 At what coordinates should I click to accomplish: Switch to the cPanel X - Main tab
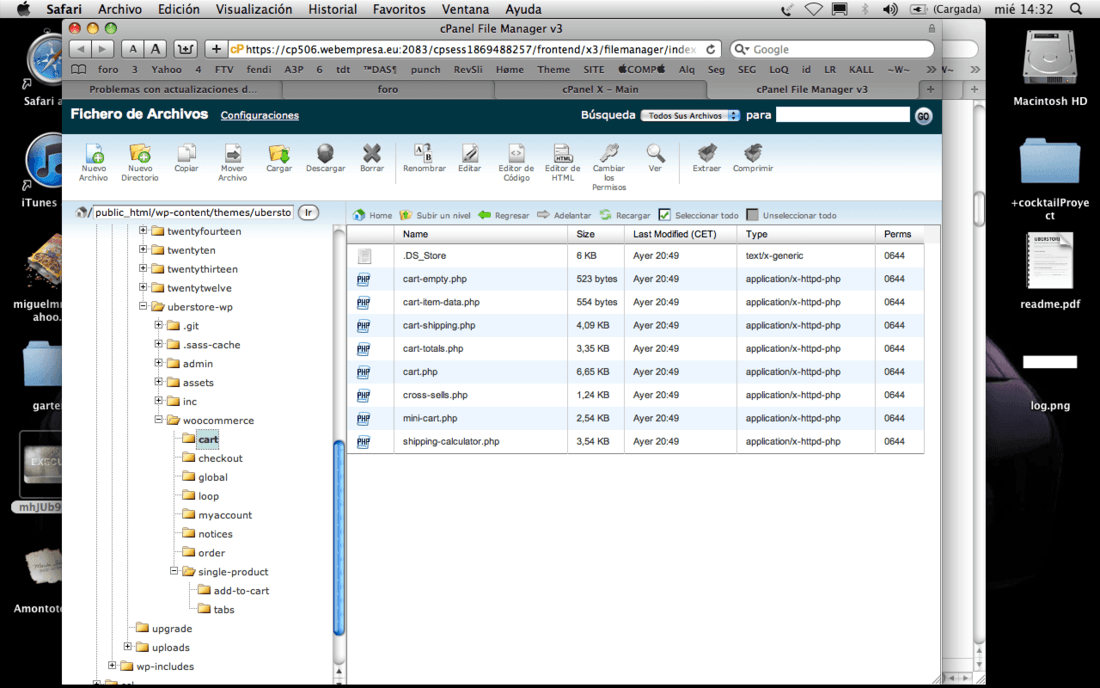[x=600, y=89]
